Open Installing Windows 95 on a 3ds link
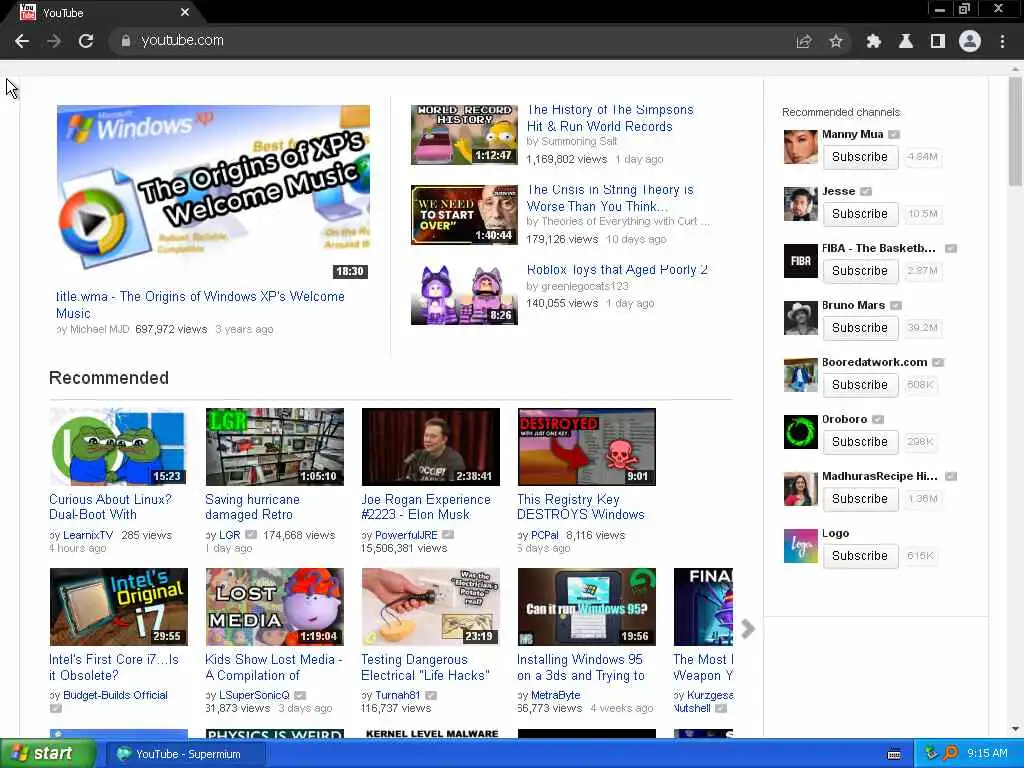The width and height of the screenshot is (1024, 768). coord(581,667)
